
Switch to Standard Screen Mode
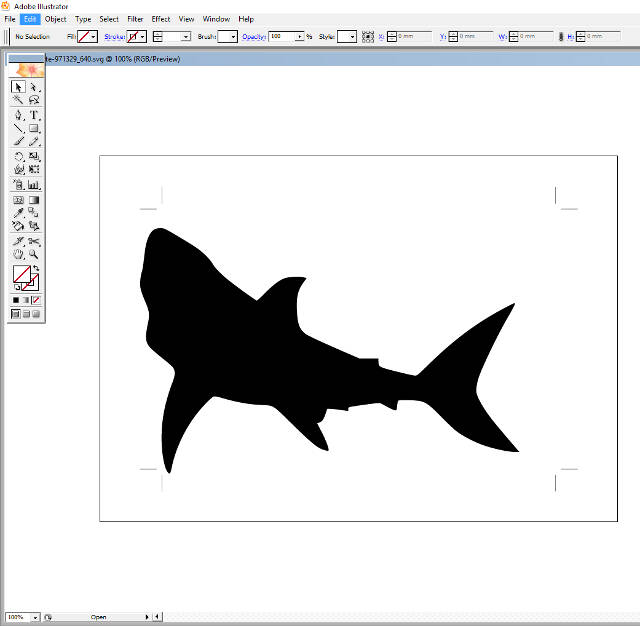pos(16,314)
